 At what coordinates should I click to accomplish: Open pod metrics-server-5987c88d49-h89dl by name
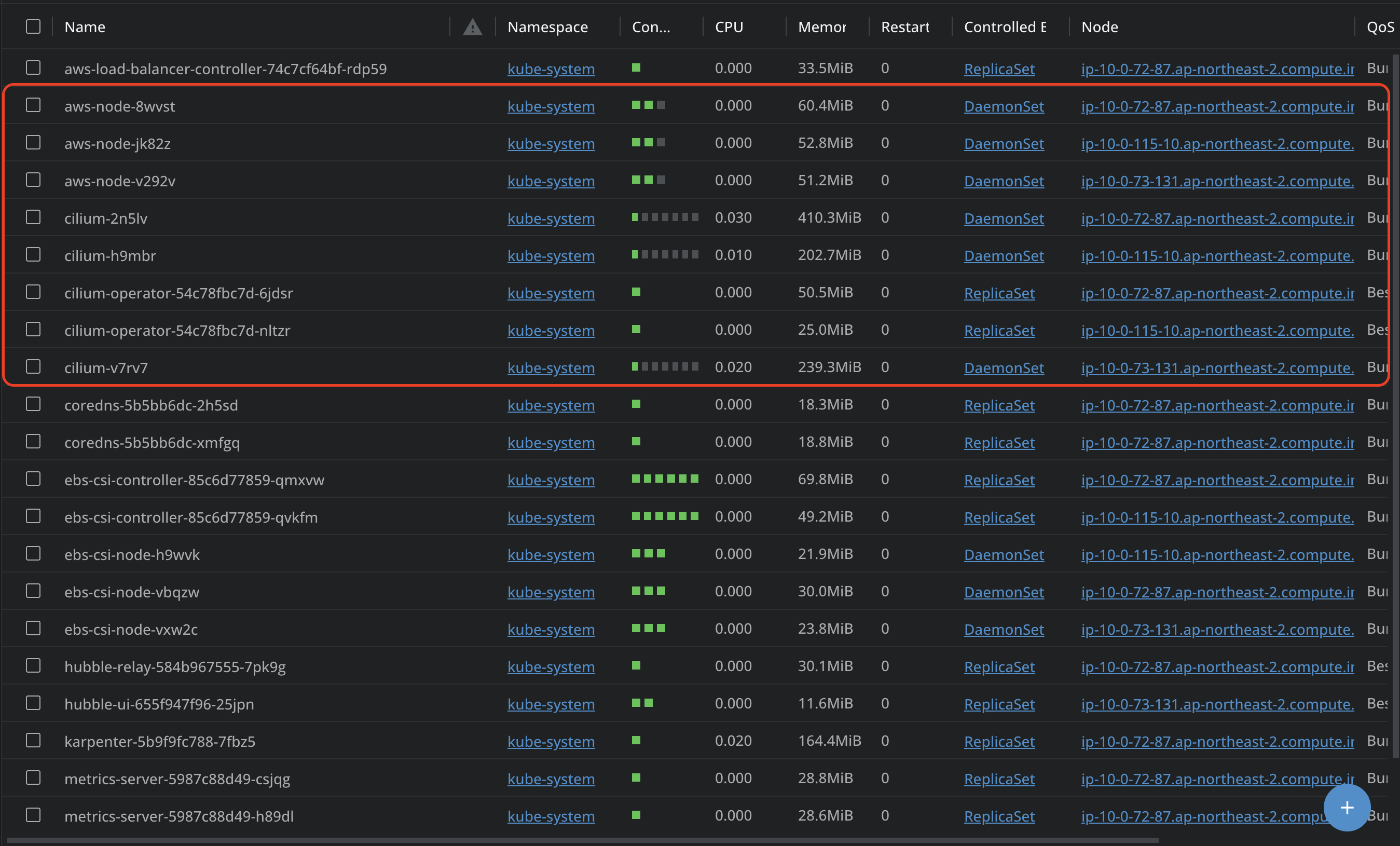click(x=179, y=816)
